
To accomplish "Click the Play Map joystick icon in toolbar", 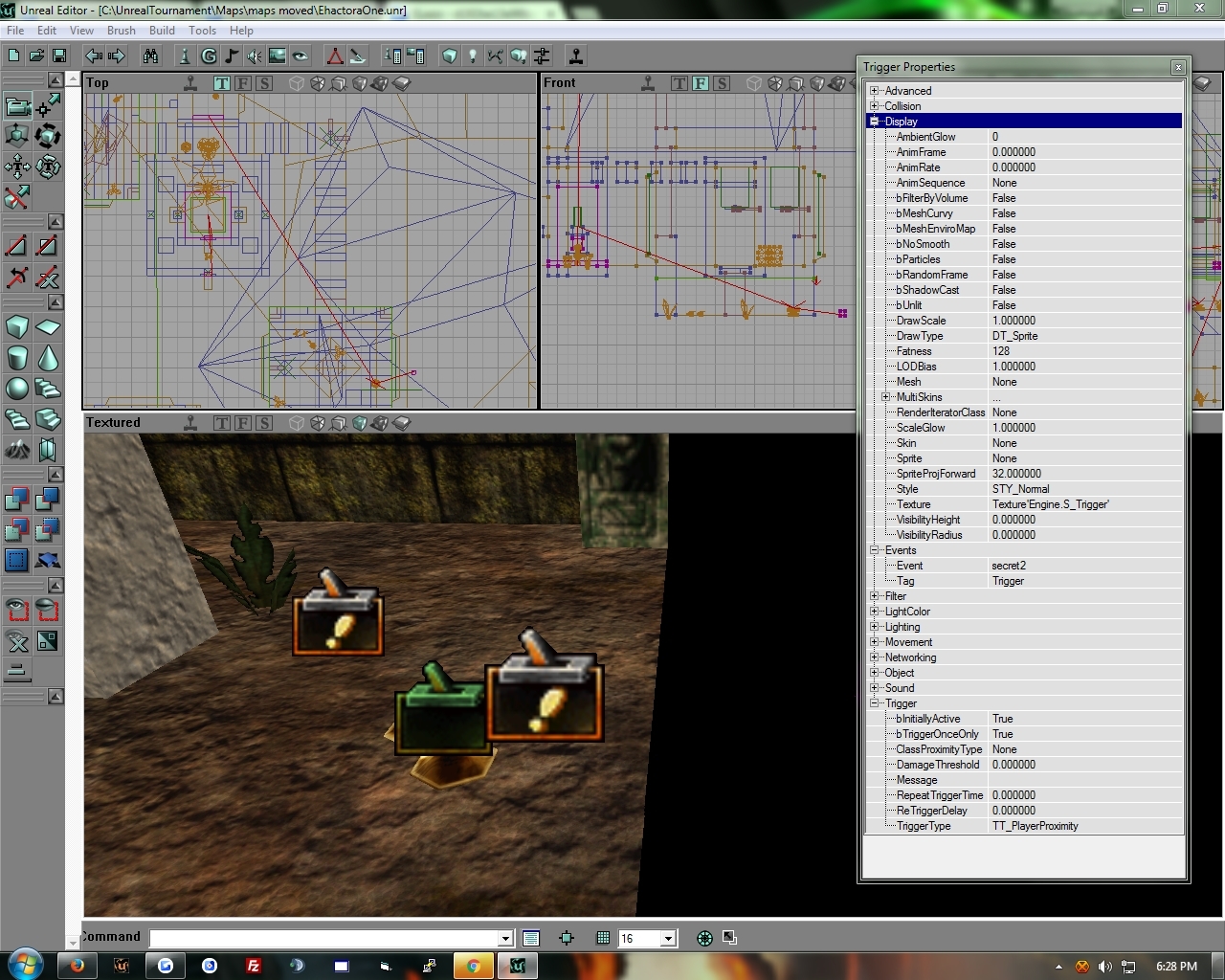I will point(576,56).
